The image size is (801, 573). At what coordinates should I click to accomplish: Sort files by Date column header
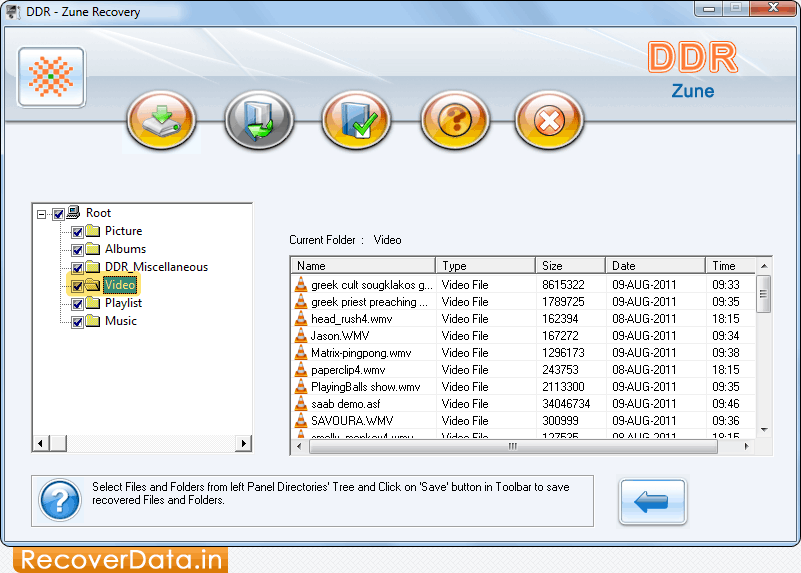pos(655,266)
